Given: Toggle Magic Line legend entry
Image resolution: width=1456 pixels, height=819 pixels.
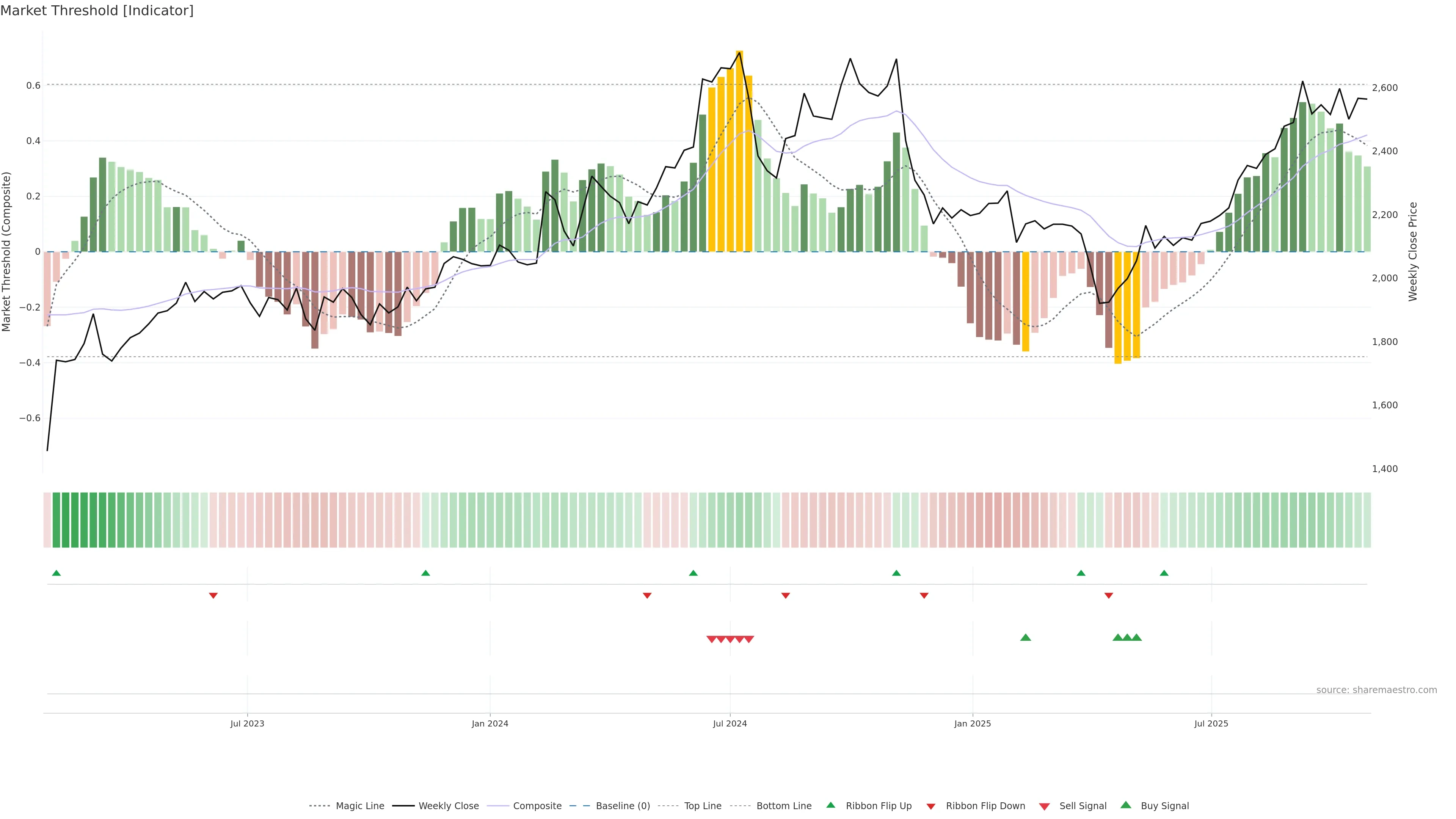Looking at the screenshot, I should [x=359, y=806].
